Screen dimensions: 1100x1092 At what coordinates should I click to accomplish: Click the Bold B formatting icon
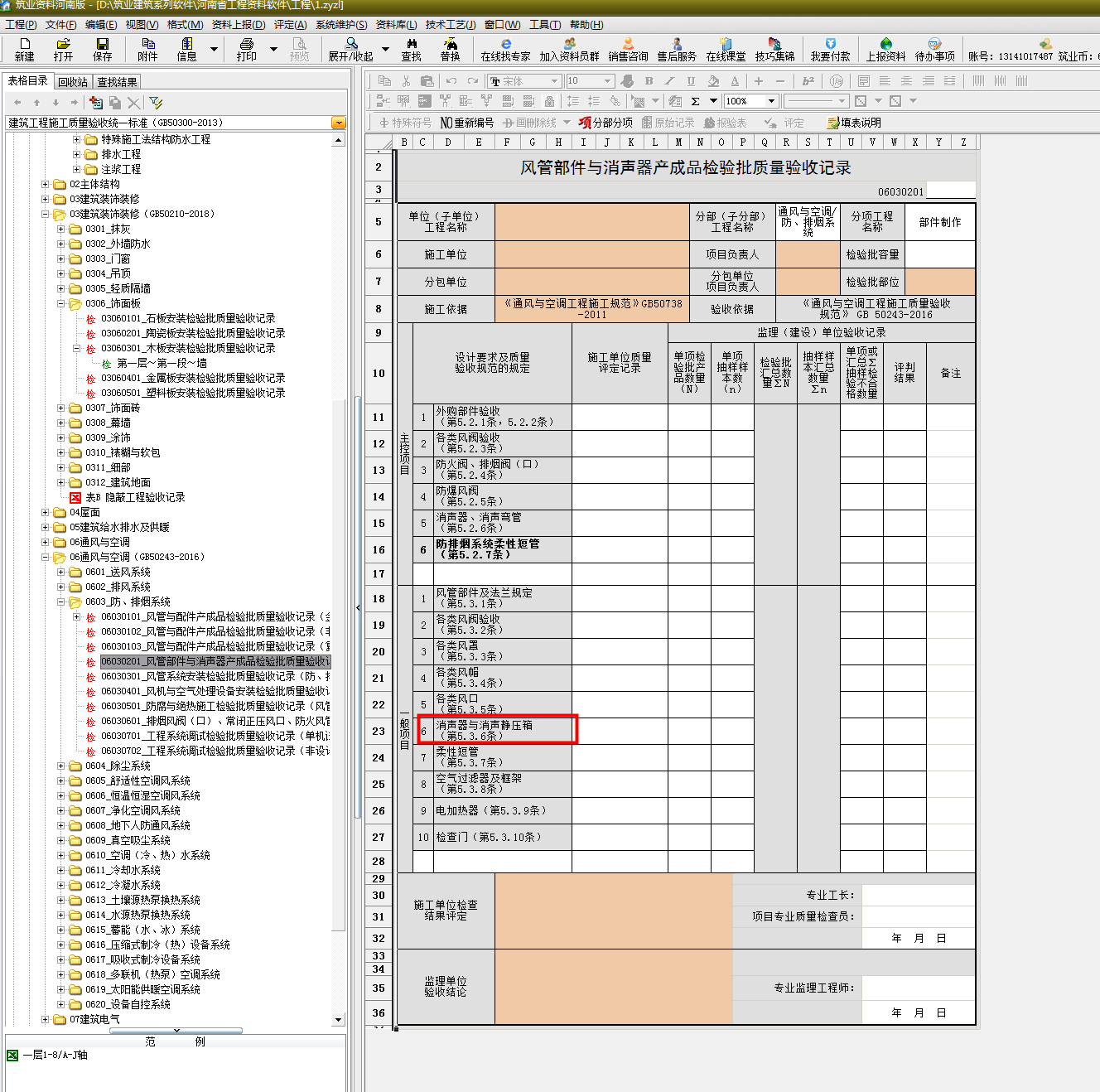(x=649, y=80)
